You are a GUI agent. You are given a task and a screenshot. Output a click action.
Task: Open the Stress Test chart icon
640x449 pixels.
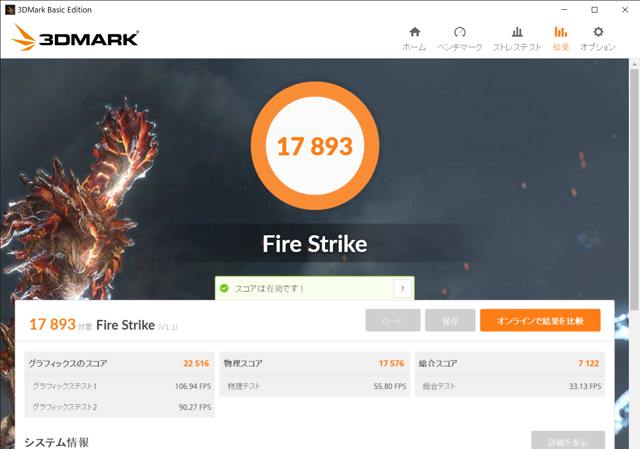pyautogui.click(x=517, y=32)
